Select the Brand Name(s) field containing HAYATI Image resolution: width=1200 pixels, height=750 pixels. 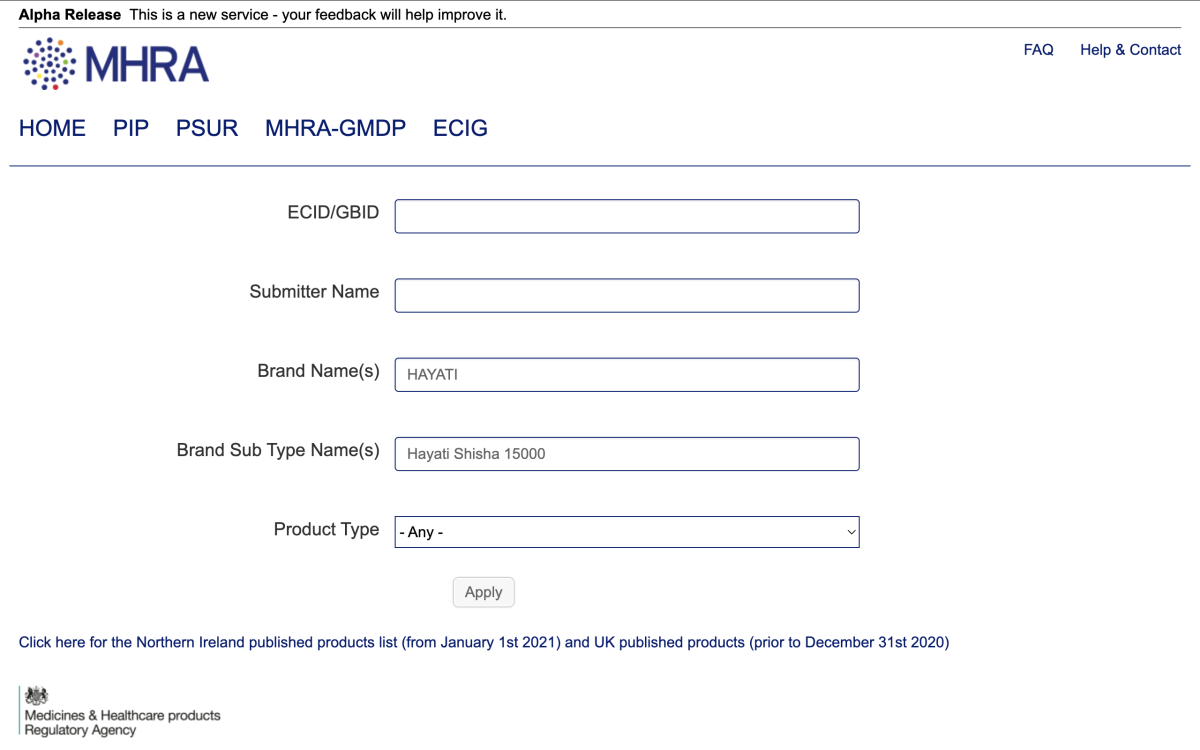(626, 375)
